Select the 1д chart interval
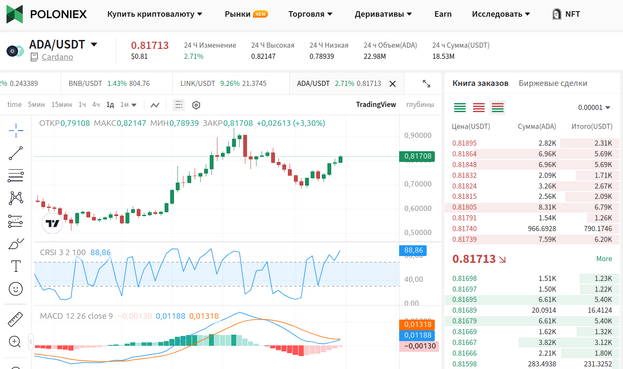This screenshot has height=369, width=623. point(110,104)
